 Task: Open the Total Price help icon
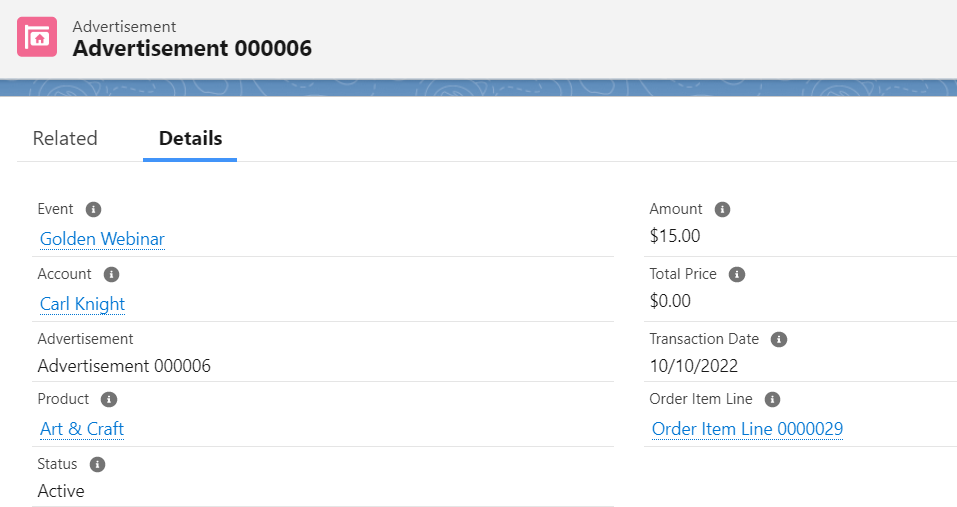(x=737, y=274)
